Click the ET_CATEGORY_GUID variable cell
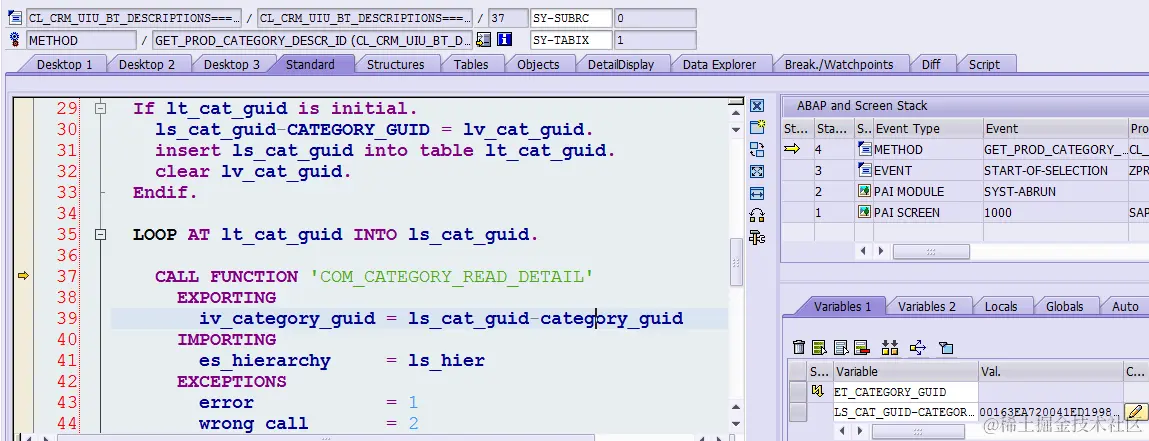 click(x=905, y=392)
